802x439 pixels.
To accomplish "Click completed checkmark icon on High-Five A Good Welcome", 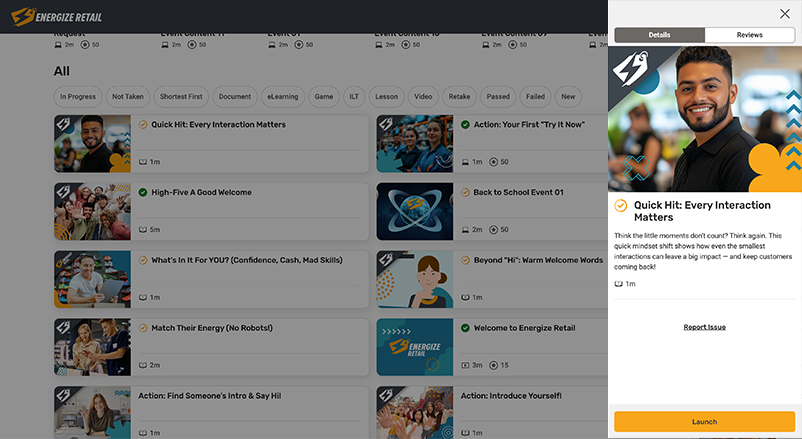I will (x=143, y=192).
